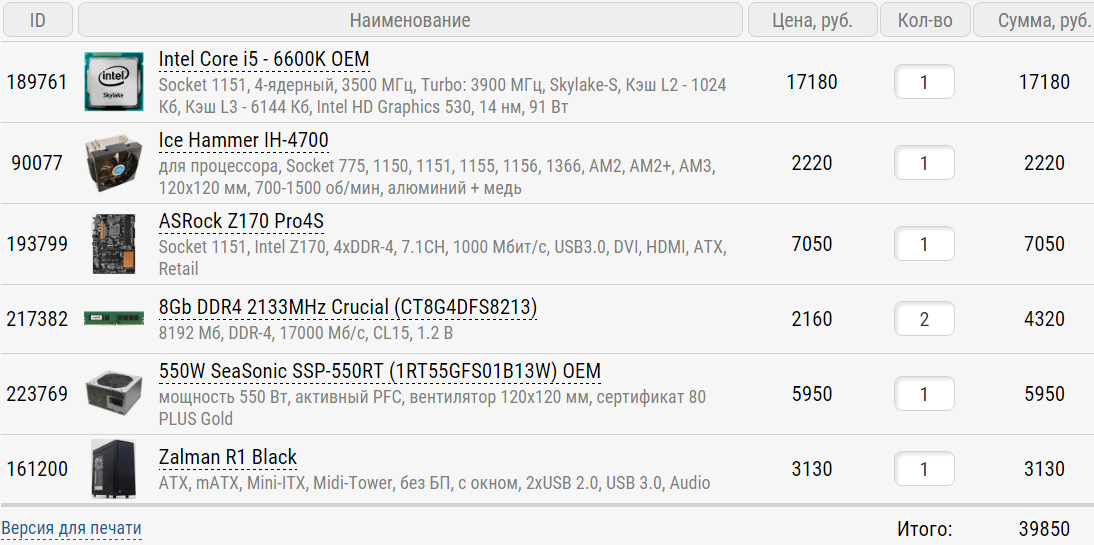The image size is (1094, 545).
Task: Click the ID column header
Action: point(38,20)
